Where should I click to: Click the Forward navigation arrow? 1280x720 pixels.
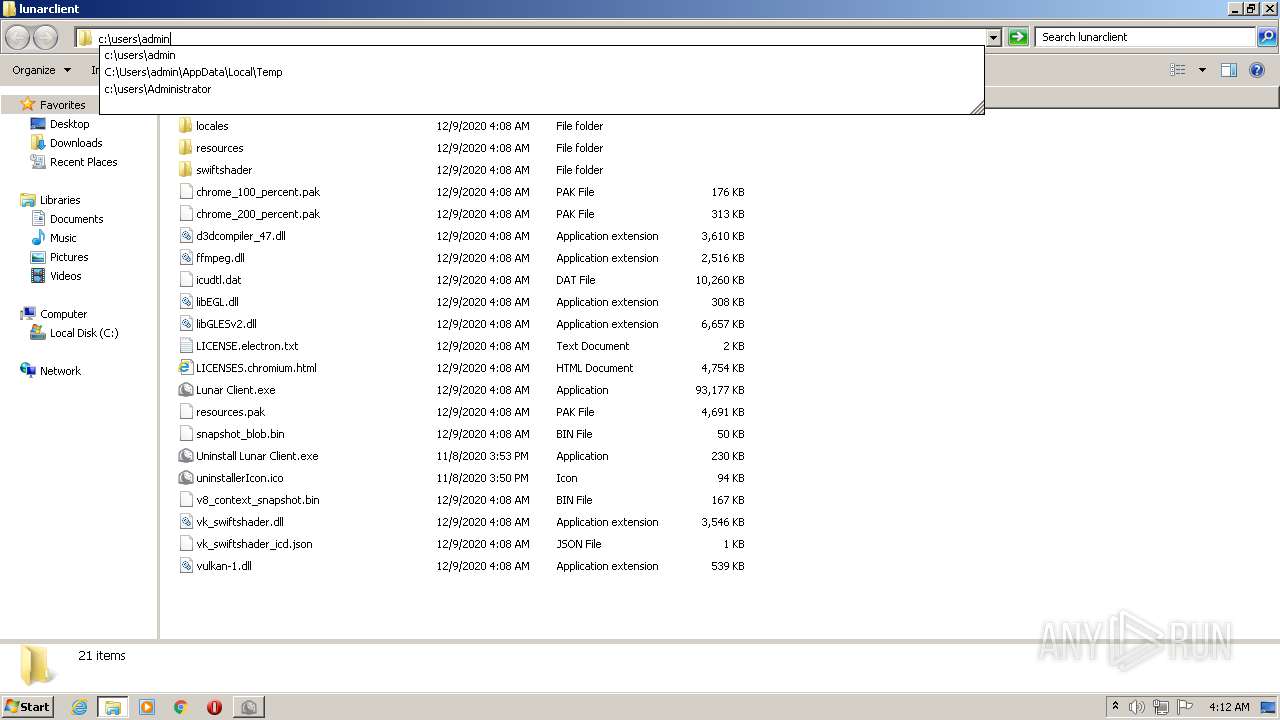(46, 38)
